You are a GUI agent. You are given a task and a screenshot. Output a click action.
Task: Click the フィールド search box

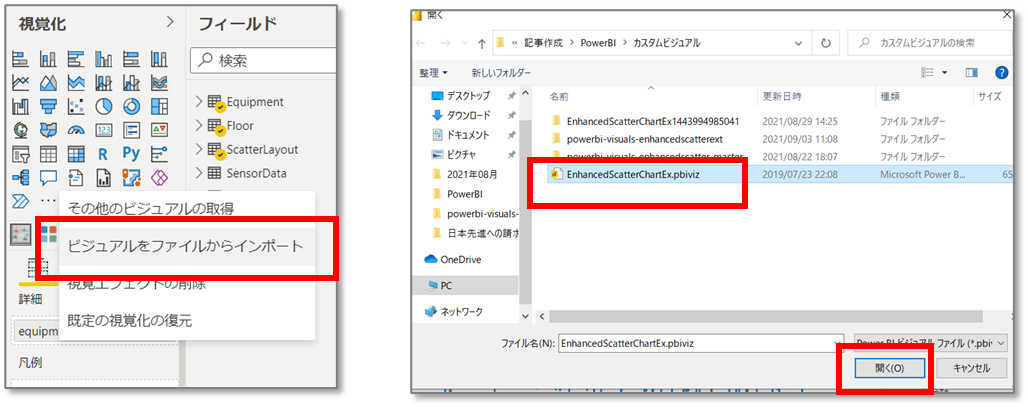(x=264, y=60)
